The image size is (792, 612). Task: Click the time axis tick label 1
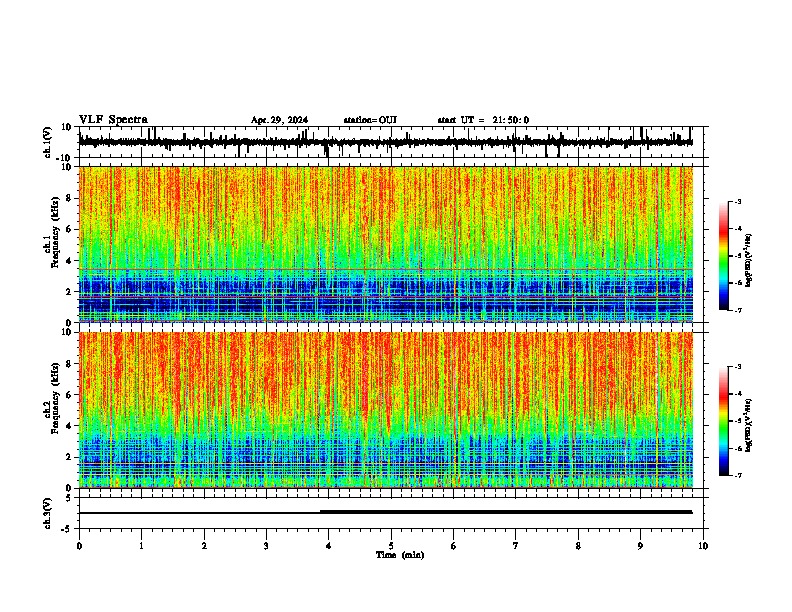click(141, 546)
